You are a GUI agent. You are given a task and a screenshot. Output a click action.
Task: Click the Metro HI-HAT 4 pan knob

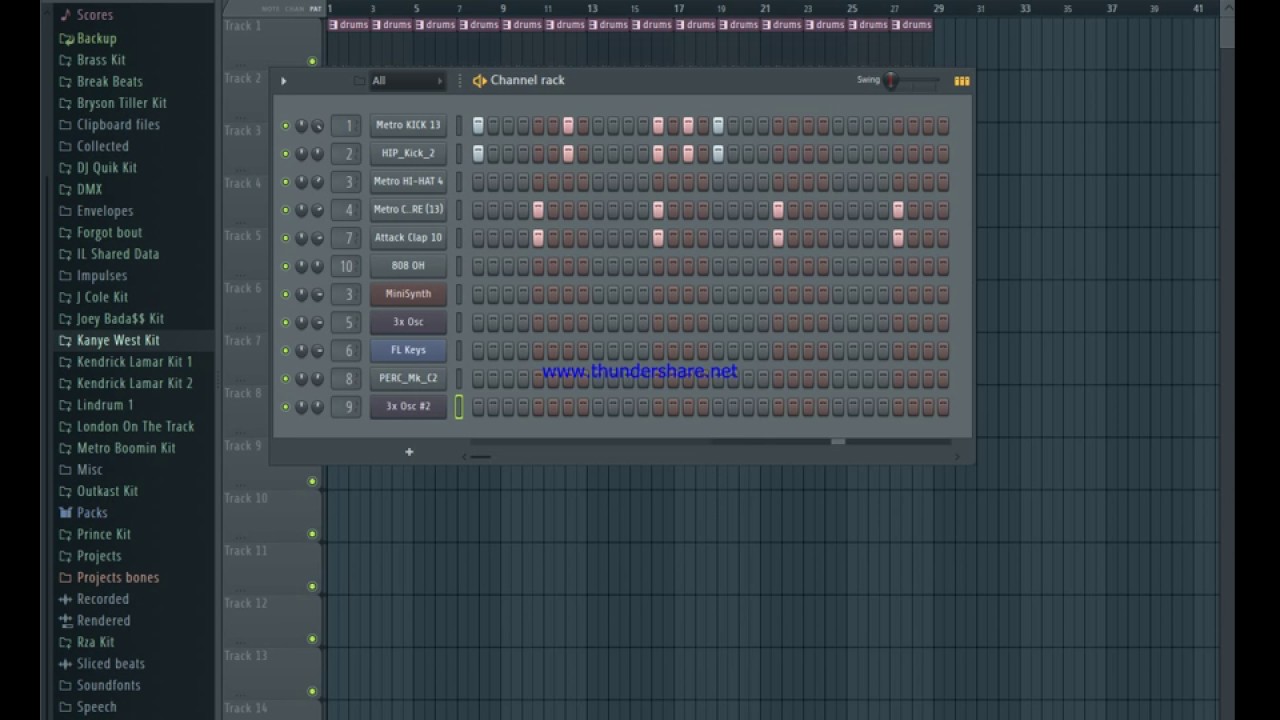pos(301,182)
